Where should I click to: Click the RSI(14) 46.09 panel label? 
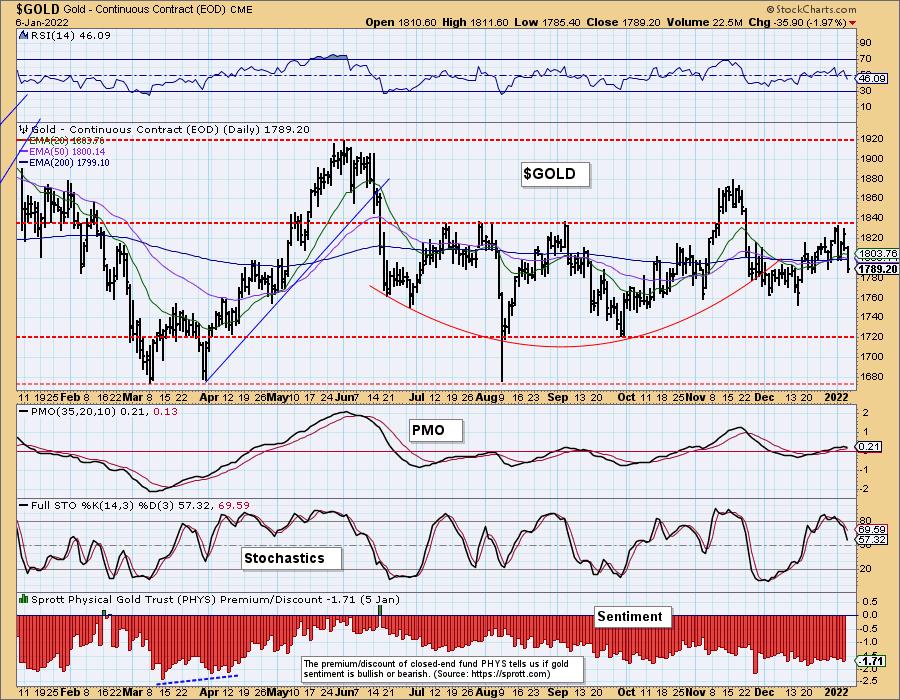click(x=70, y=35)
